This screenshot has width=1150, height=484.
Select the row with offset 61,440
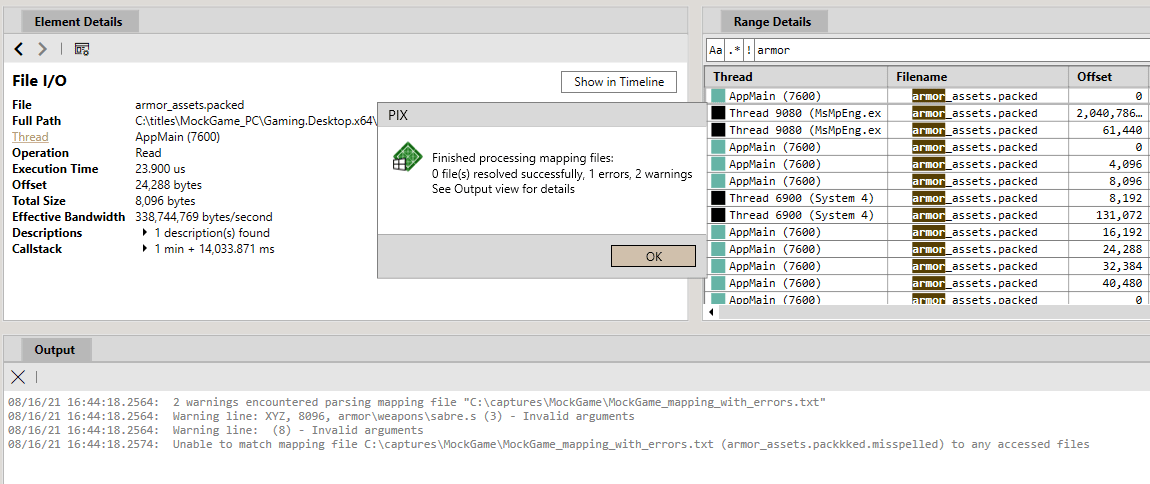[x=928, y=131]
